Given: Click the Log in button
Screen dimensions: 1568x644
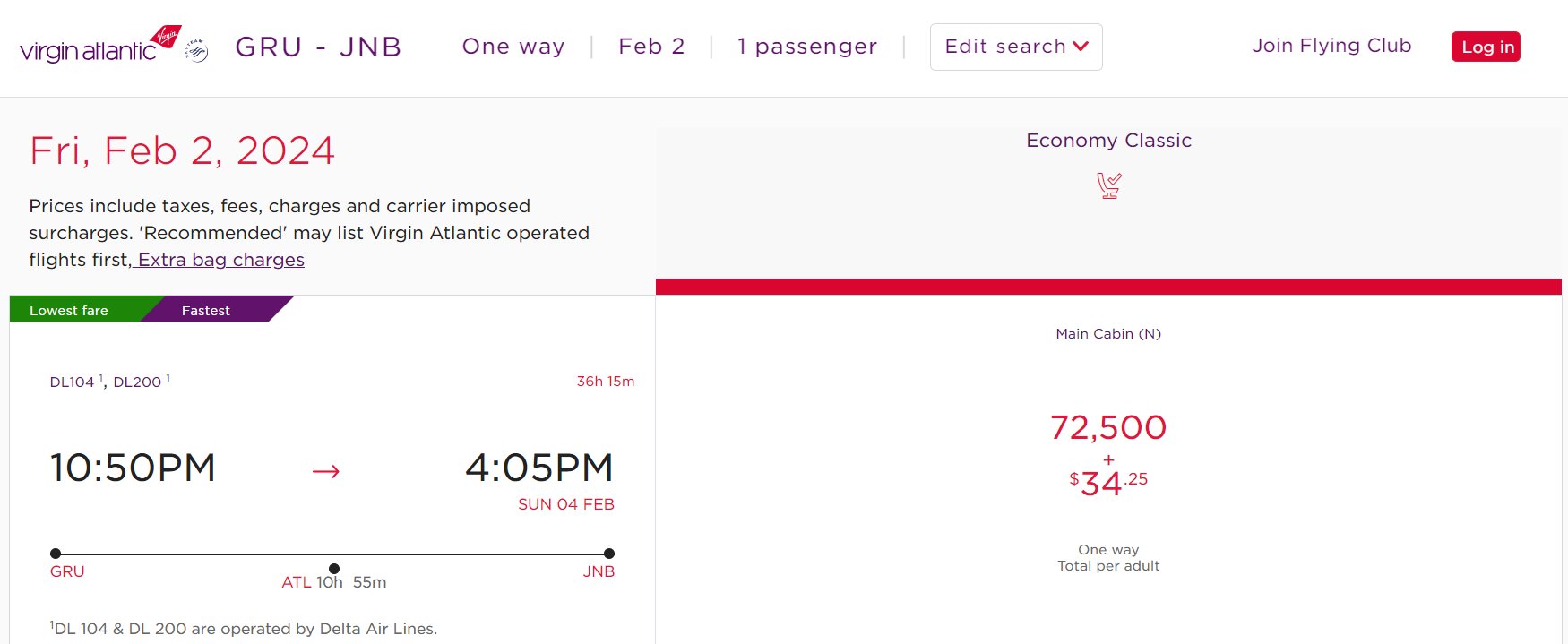Looking at the screenshot, I should (x=1486, y=47).
